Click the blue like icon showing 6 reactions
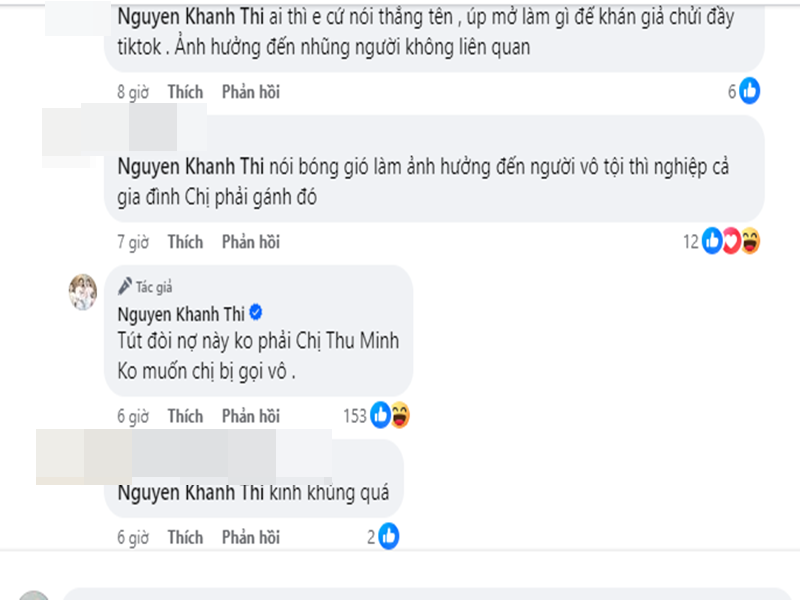This screenshot has width=800, height=600. tap(748, 91)
